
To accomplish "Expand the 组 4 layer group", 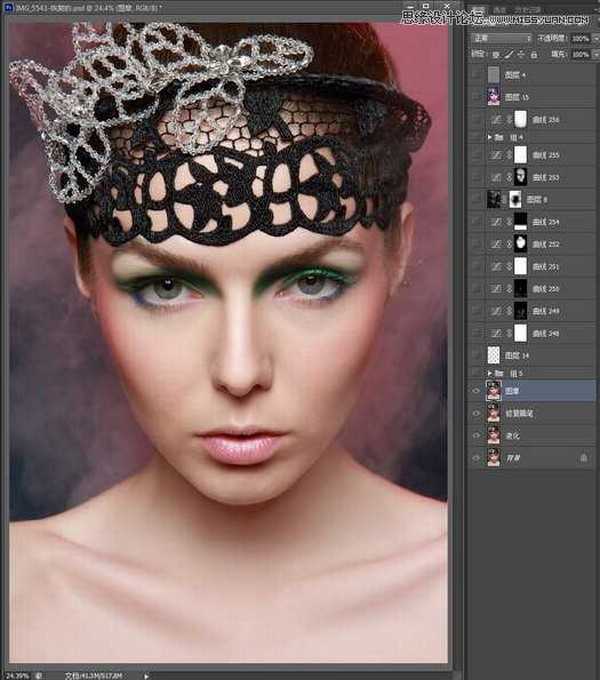I will [x=489, y=136].
